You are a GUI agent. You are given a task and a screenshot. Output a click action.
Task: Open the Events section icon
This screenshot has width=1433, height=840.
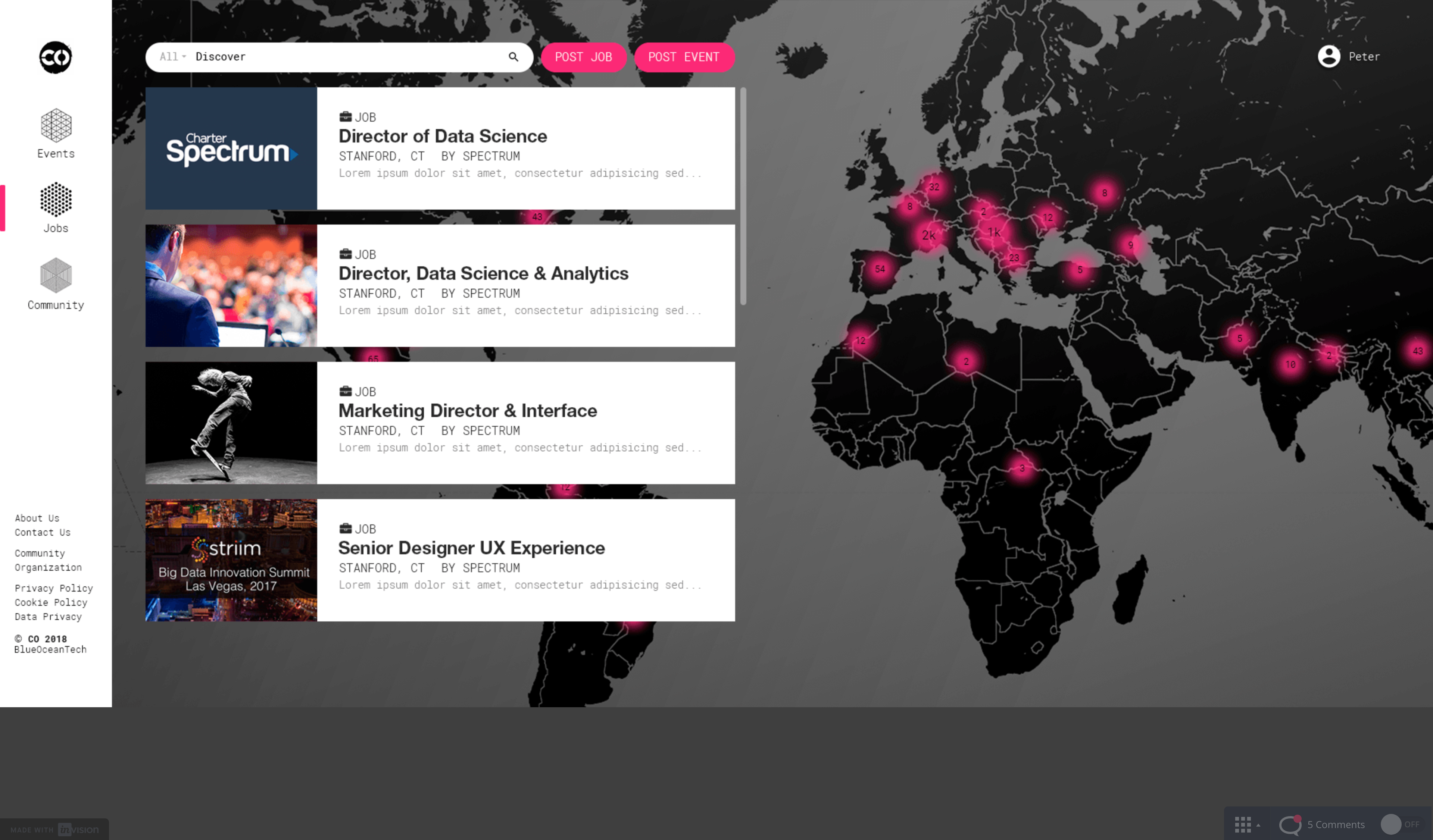point(56,125)
